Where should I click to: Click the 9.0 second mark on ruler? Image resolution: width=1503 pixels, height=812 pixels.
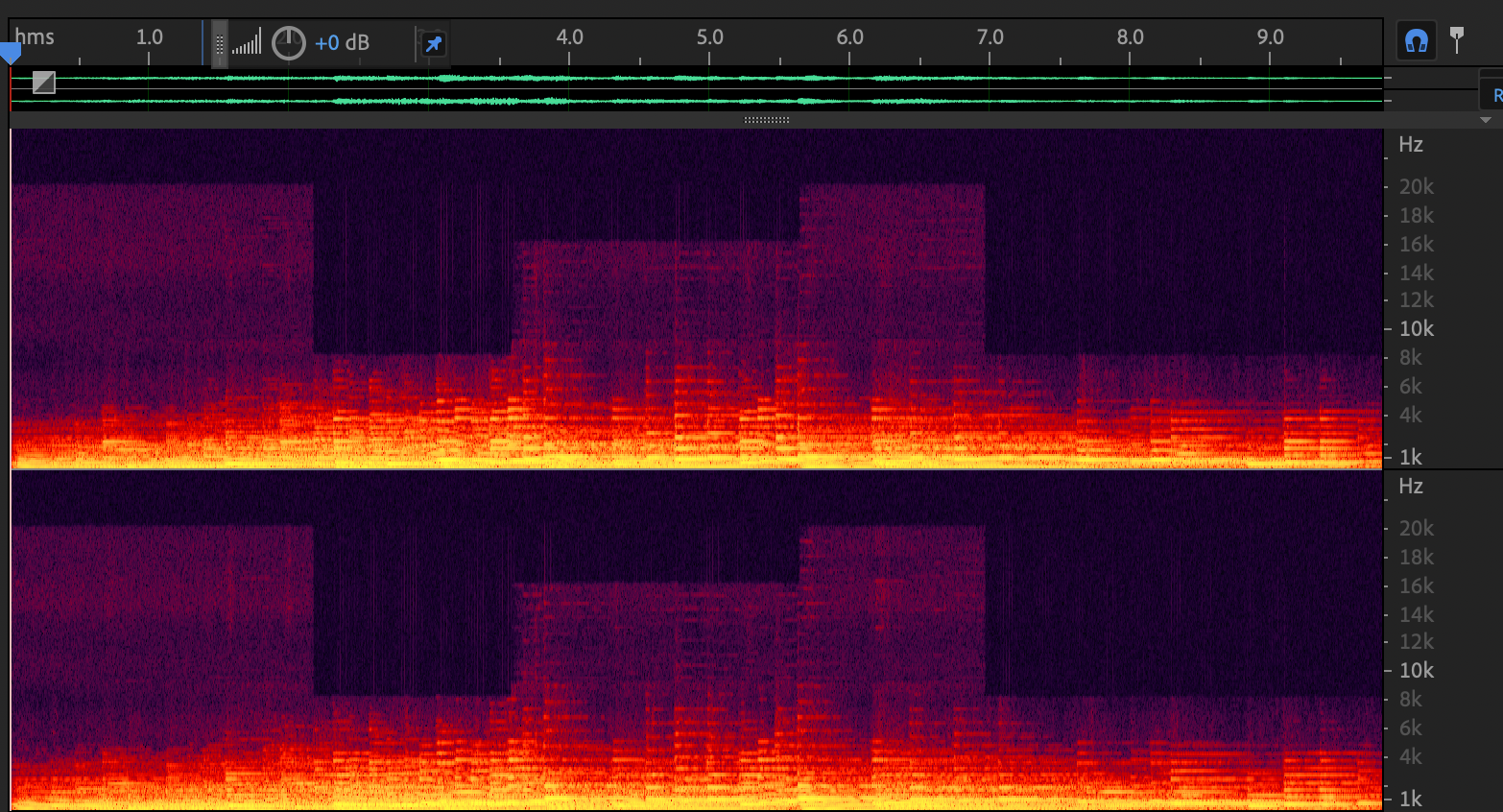tap(1270, 37)
